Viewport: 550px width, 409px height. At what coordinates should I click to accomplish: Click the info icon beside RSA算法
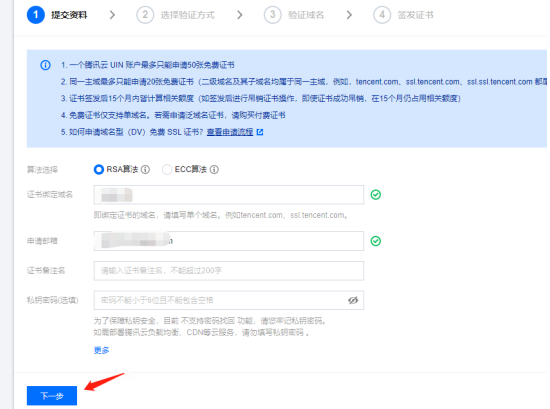pyautogui.click(x=145, y=169)
